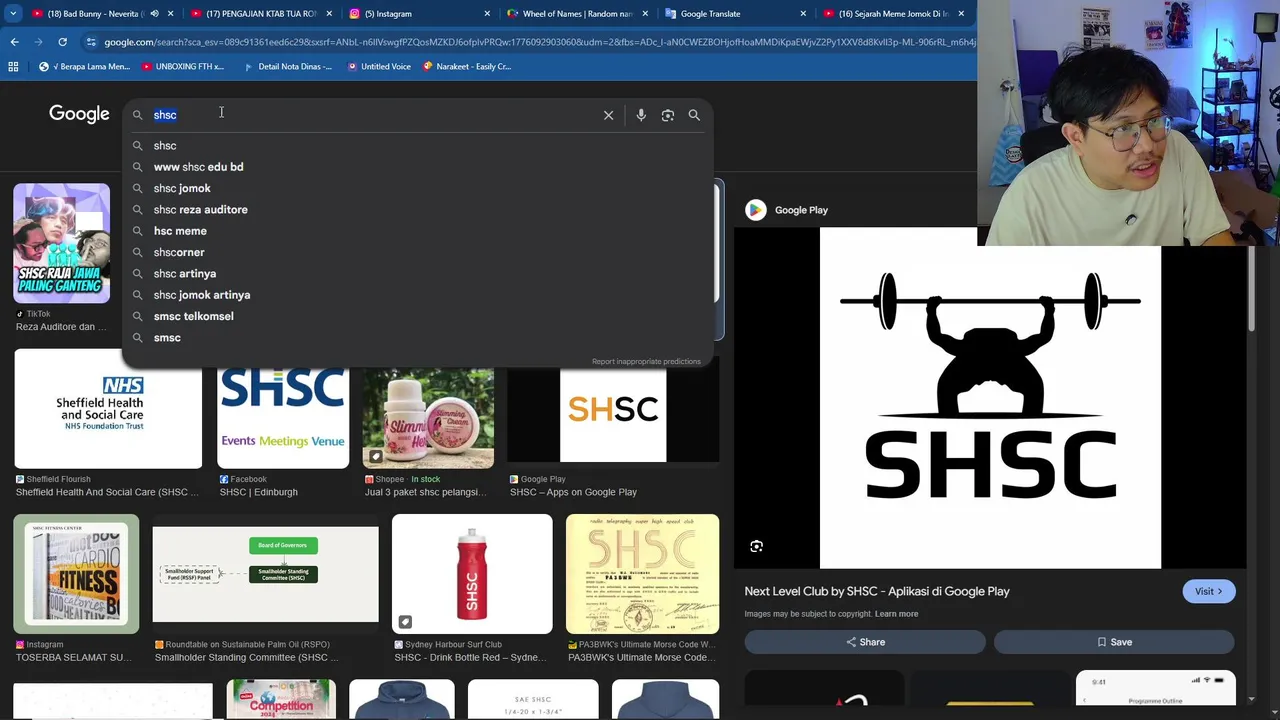Click the preview panel vertical scrollbar

pos(1251,290)
